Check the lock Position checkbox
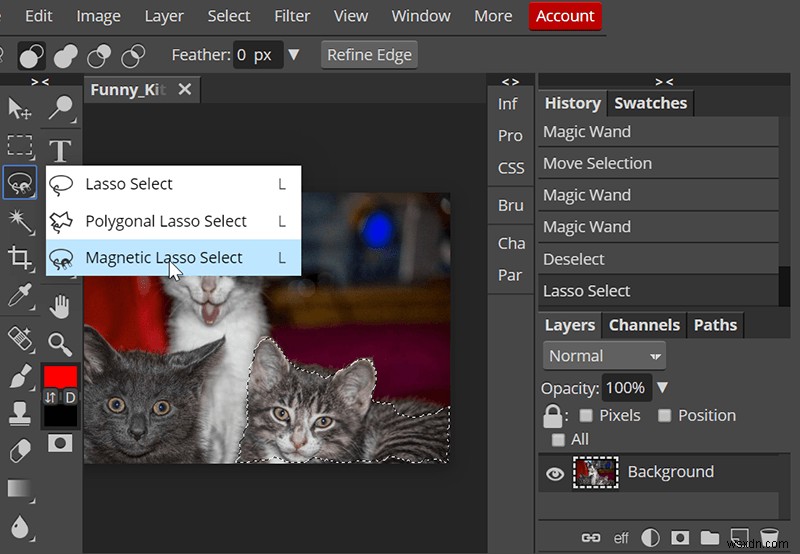 664,416
